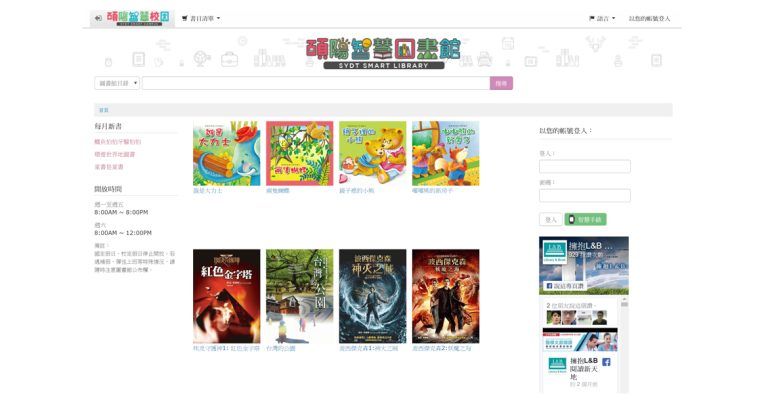Click the green smart bracelet login button
Screen dimensions: 768x394
click(585, 220)
